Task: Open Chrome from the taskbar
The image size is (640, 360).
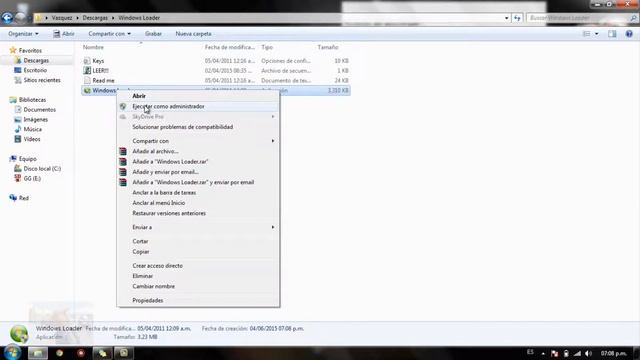Action: [x=60, y=353]
